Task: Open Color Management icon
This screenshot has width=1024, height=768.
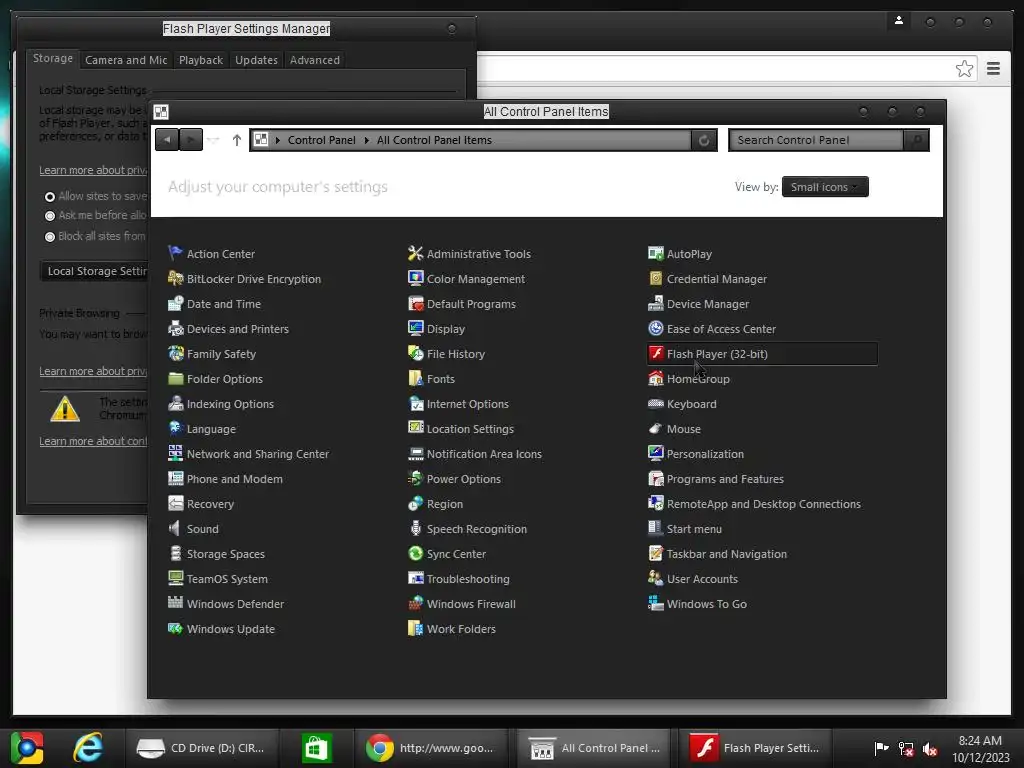Action: pos(415,278)
